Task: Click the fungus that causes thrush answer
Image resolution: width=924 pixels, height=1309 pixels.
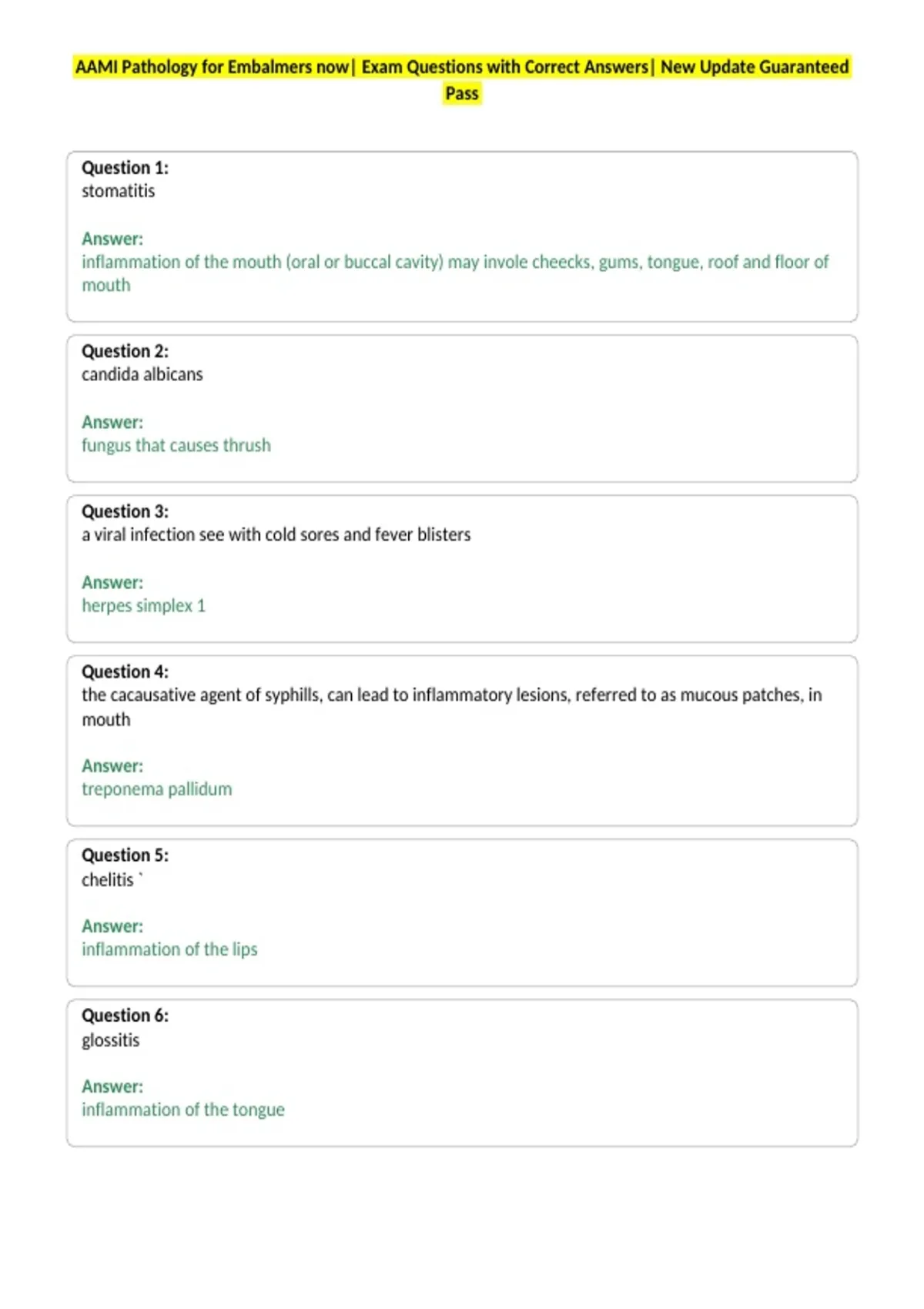Action: [176, 445]
